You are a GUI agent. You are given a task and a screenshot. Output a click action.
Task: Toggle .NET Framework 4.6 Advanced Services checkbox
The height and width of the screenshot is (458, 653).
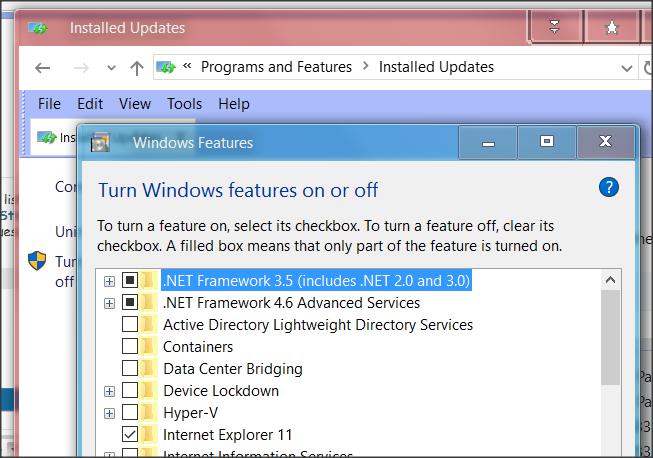coord(130,302)
